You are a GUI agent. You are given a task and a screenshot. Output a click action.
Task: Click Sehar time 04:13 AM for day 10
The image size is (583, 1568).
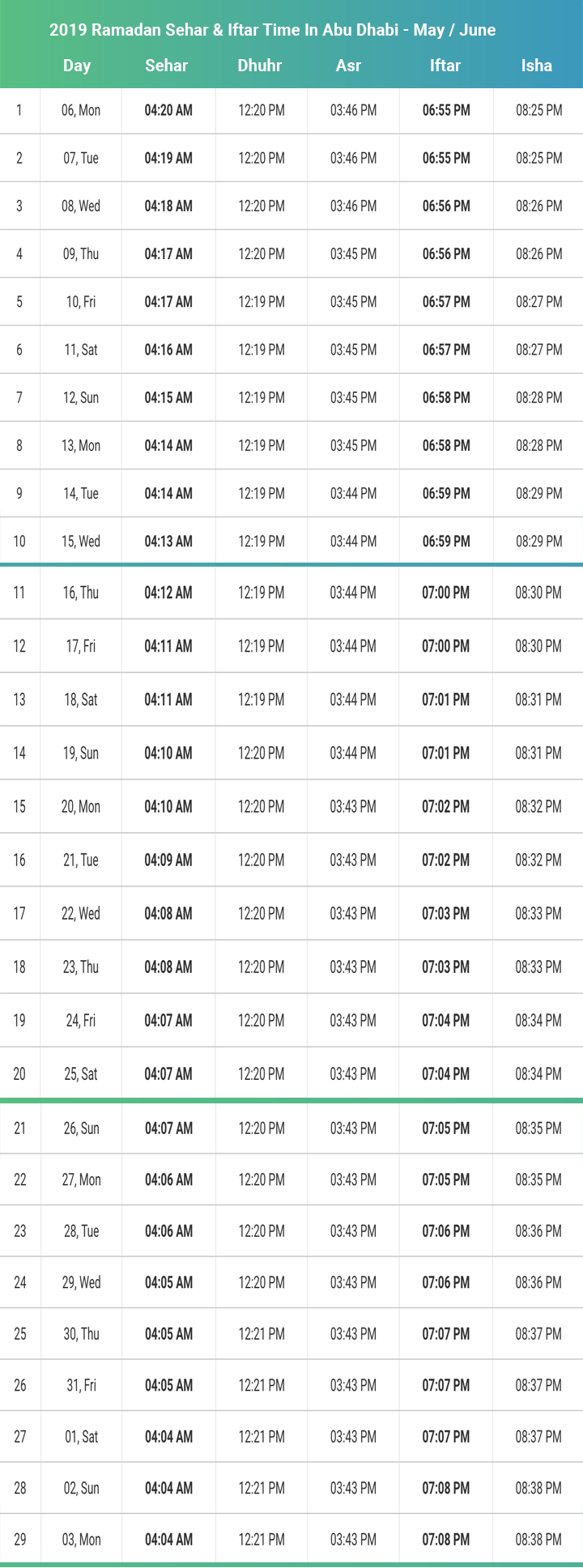click(x=168, y=542)
